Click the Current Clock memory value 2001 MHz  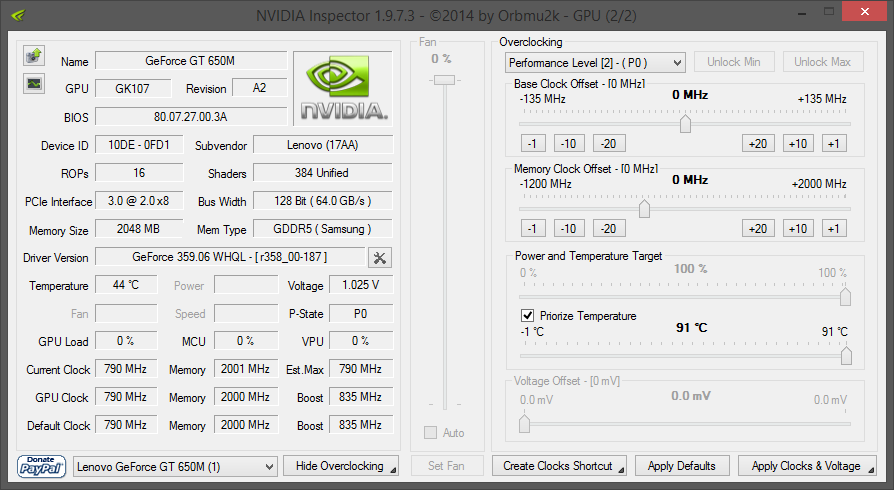click(246, 369)
